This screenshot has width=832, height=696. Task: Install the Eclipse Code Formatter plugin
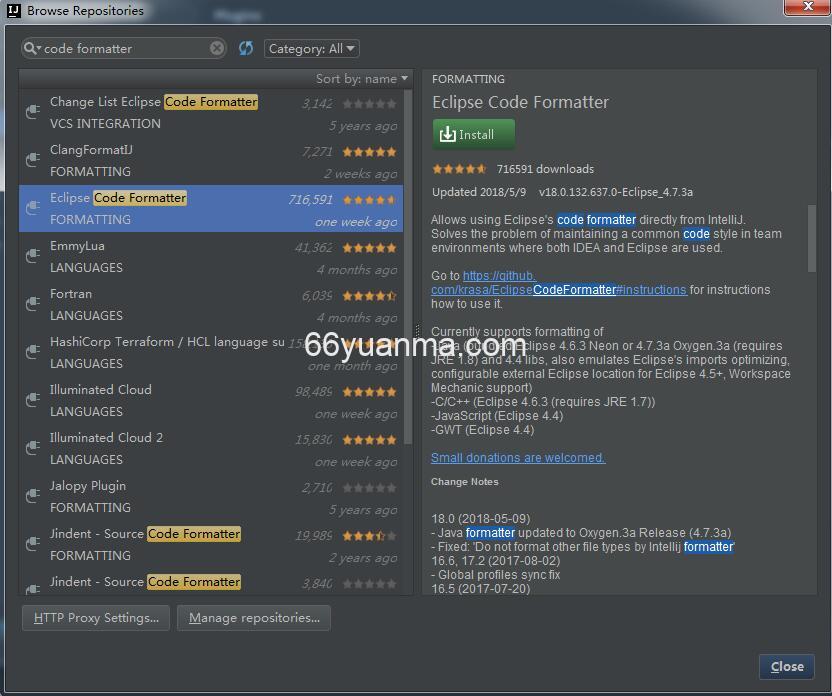(473, 134)
